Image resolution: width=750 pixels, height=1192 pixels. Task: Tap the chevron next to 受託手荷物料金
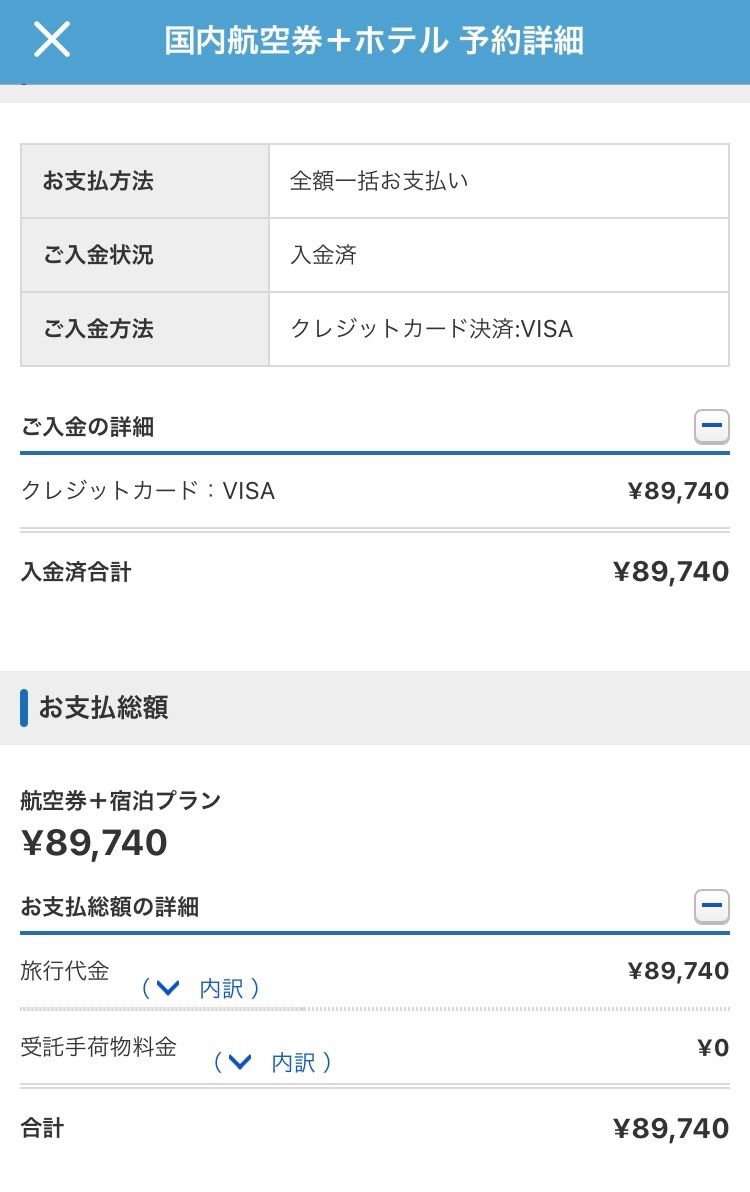tap(239, 1062)
